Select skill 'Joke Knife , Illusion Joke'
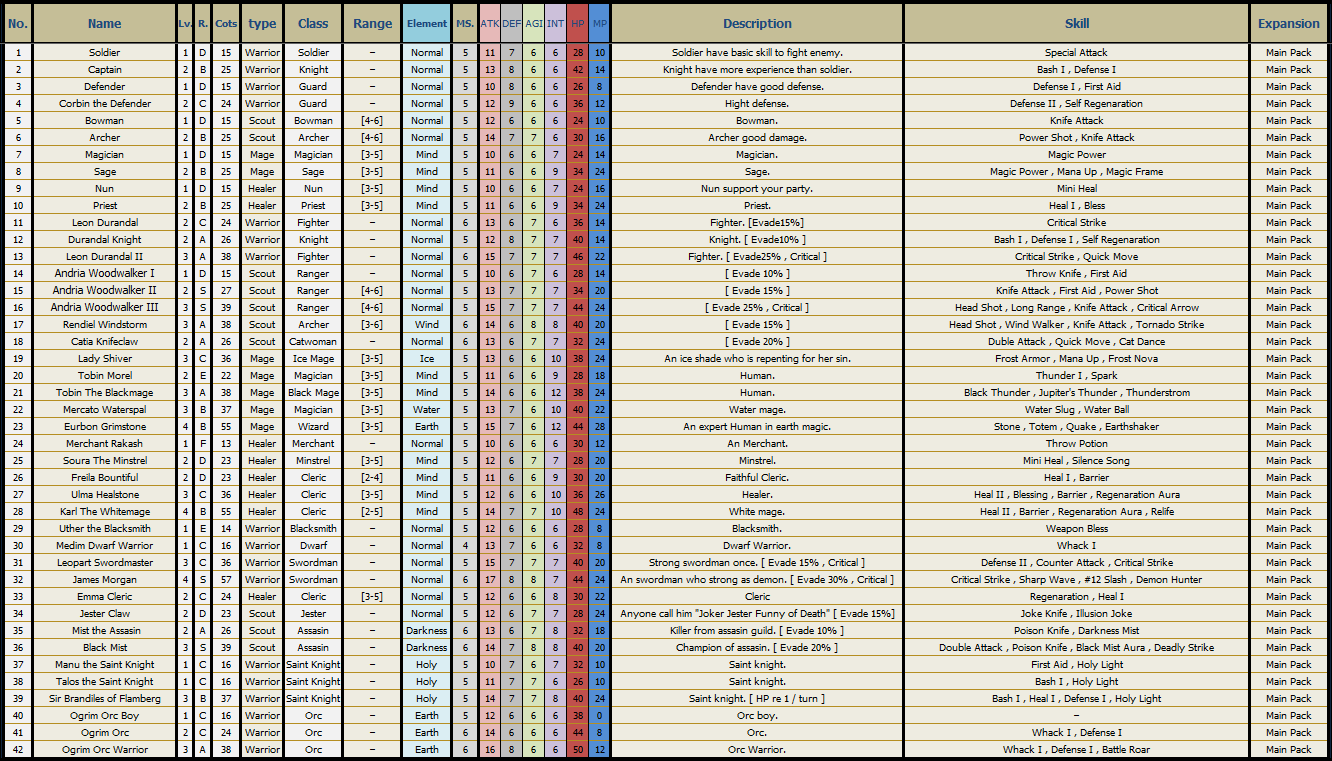Screen dimensions: 1332x761 point(1077,614)
